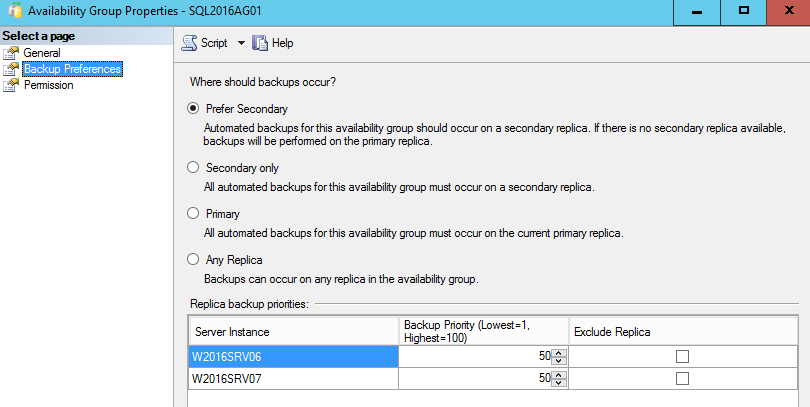Select the Secondary only option

pos(194,167)
